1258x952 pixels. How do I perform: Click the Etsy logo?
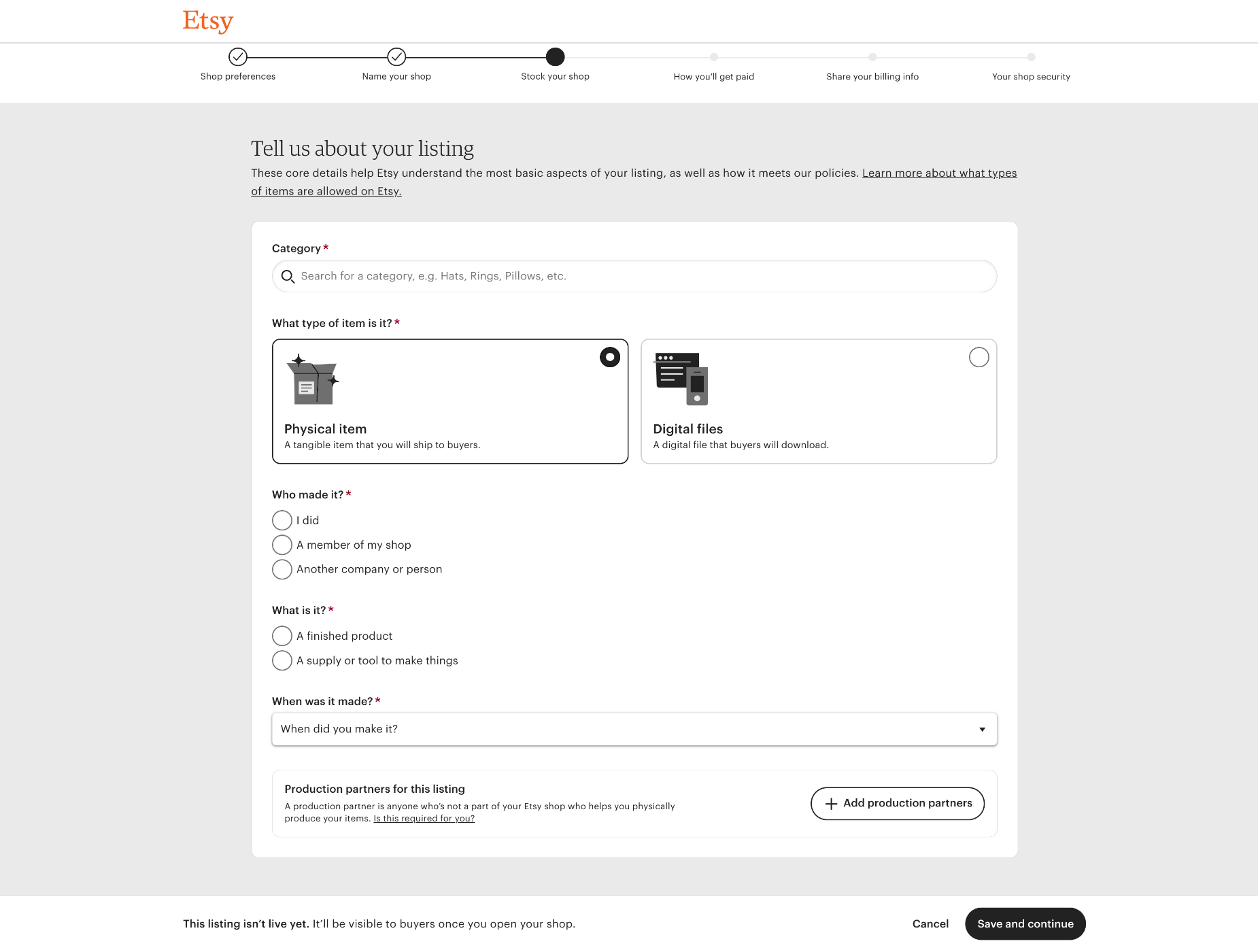[207, 21]
